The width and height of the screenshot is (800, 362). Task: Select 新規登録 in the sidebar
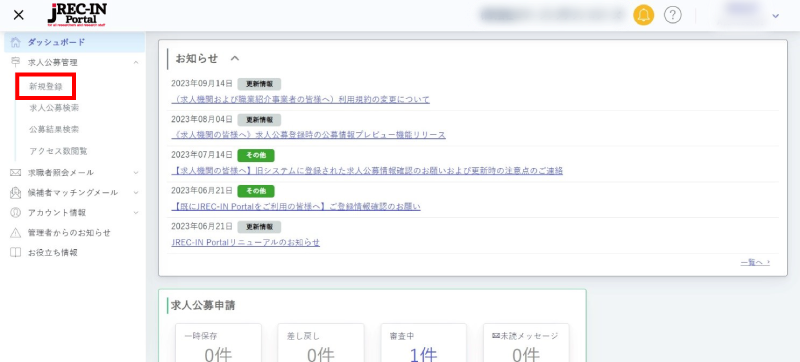[46, 87]
